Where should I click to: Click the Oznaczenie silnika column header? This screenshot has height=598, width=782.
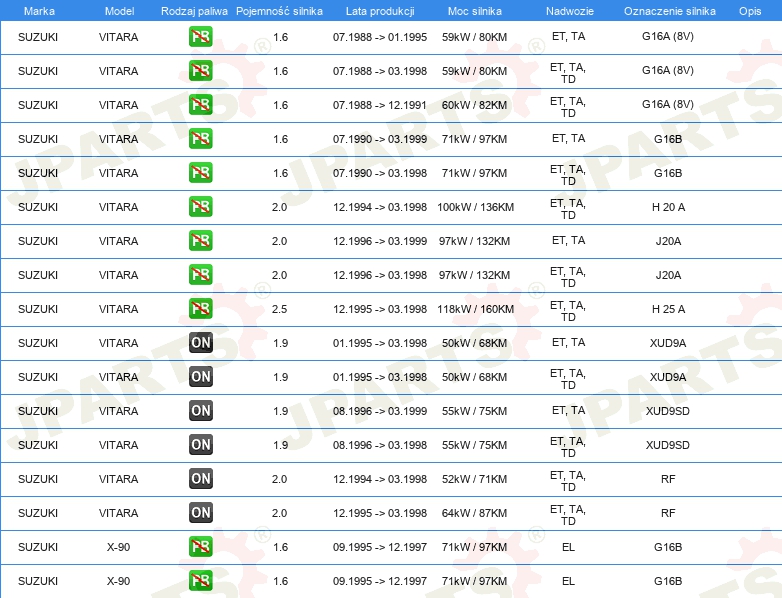670,11
